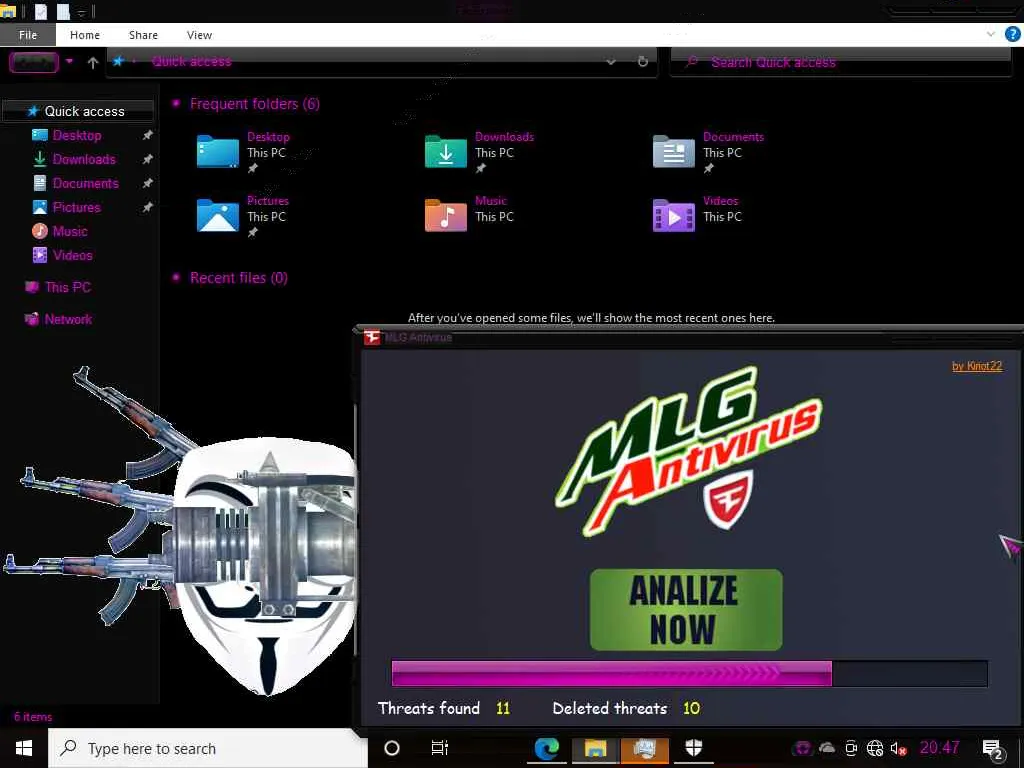Click the pin icon beside sidebar Documents
Viewport: 1024px width, 768px height.
click(x=148, y=184)
